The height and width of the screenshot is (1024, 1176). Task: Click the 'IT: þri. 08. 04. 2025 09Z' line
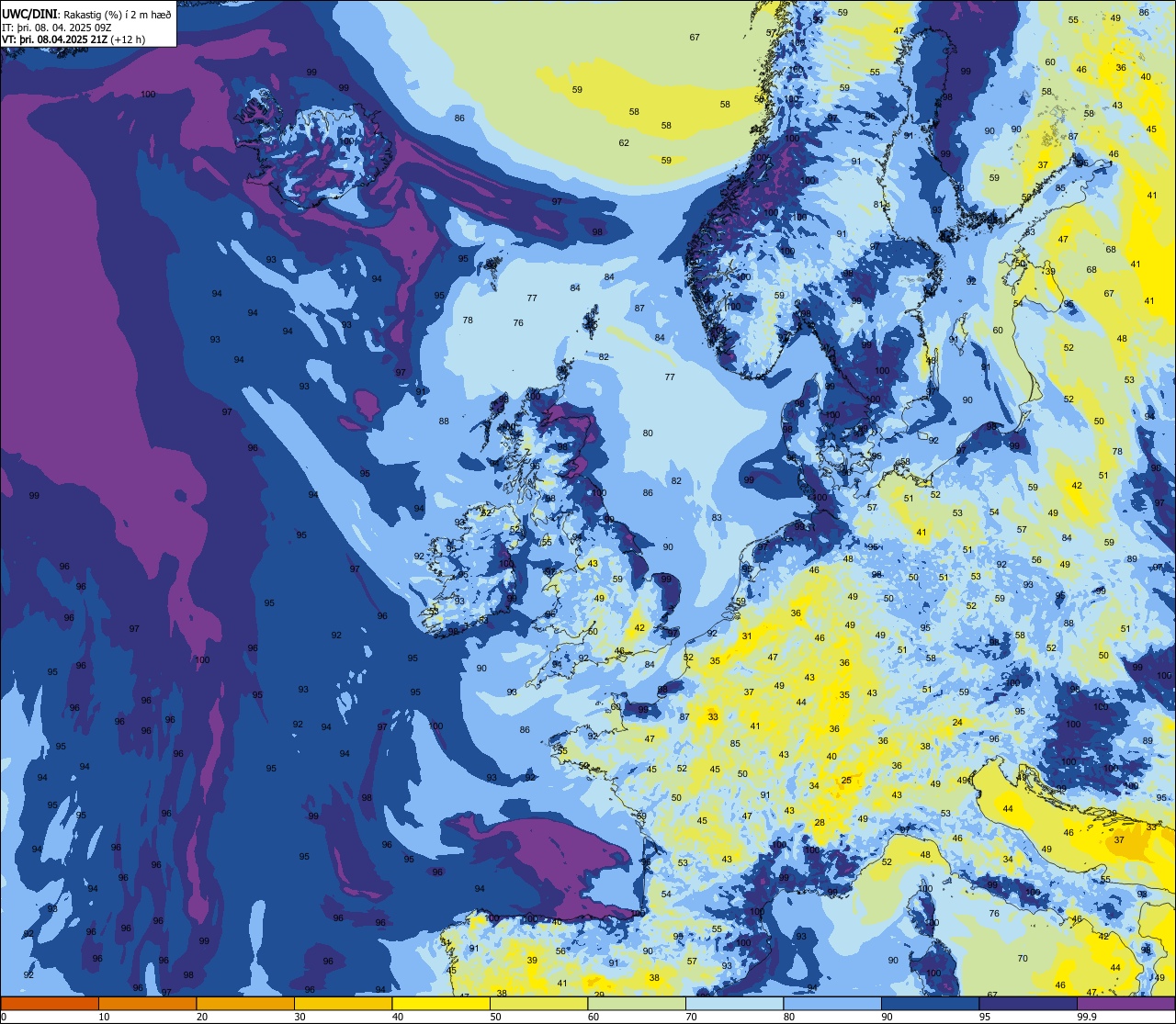click(58, 27)
